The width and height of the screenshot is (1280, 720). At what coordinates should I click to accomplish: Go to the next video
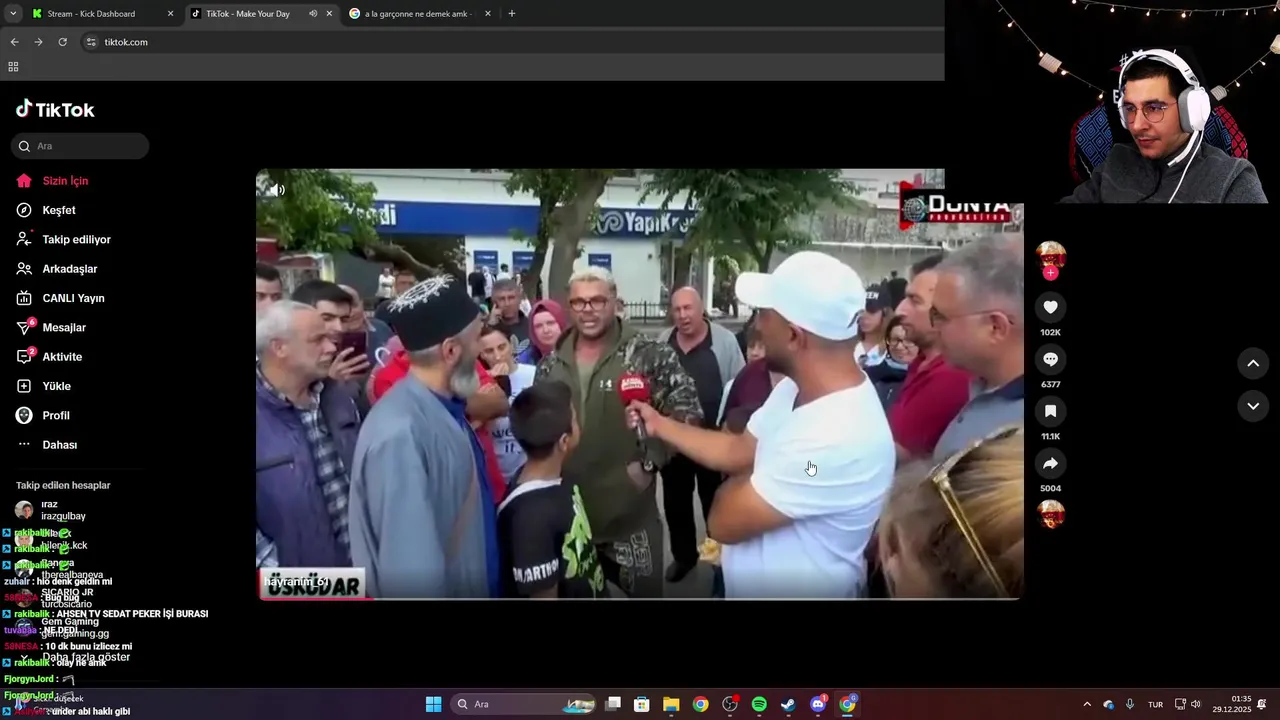(1253, 406)
